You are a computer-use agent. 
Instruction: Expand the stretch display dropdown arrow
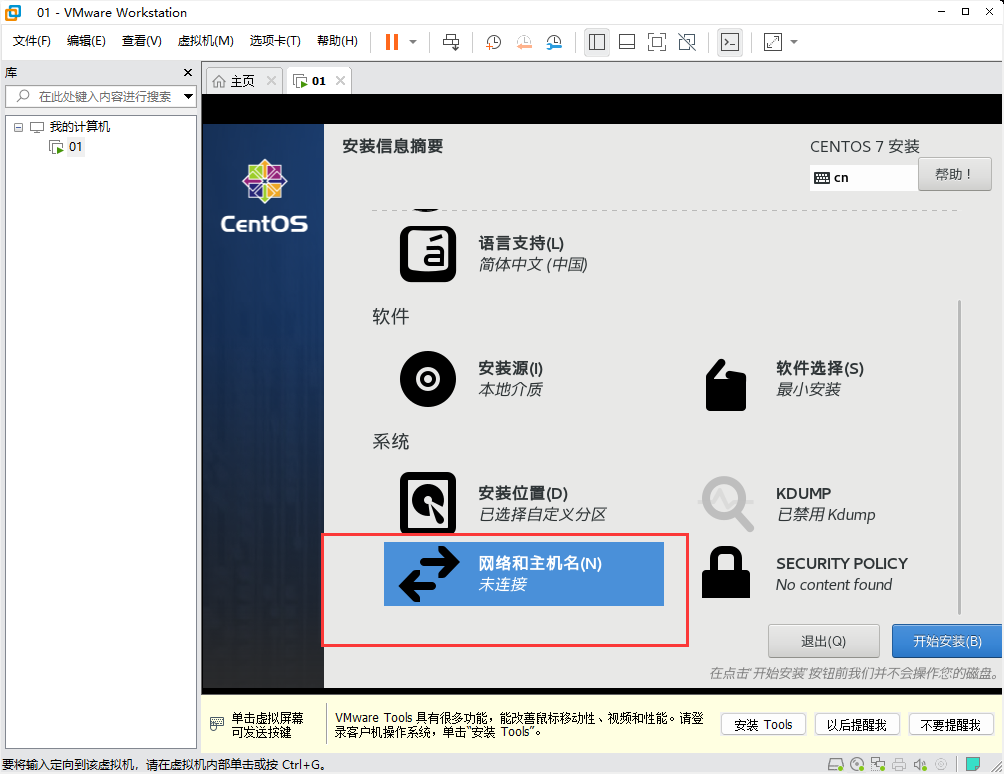[x=794, y=42]
